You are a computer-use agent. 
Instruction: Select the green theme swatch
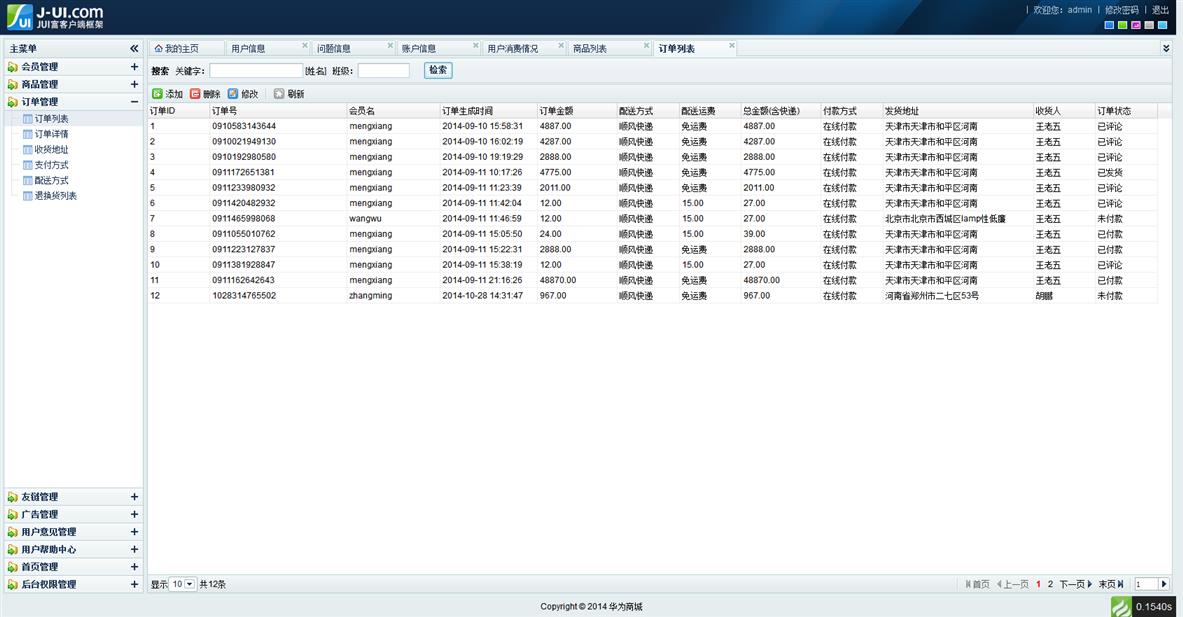1123,25
